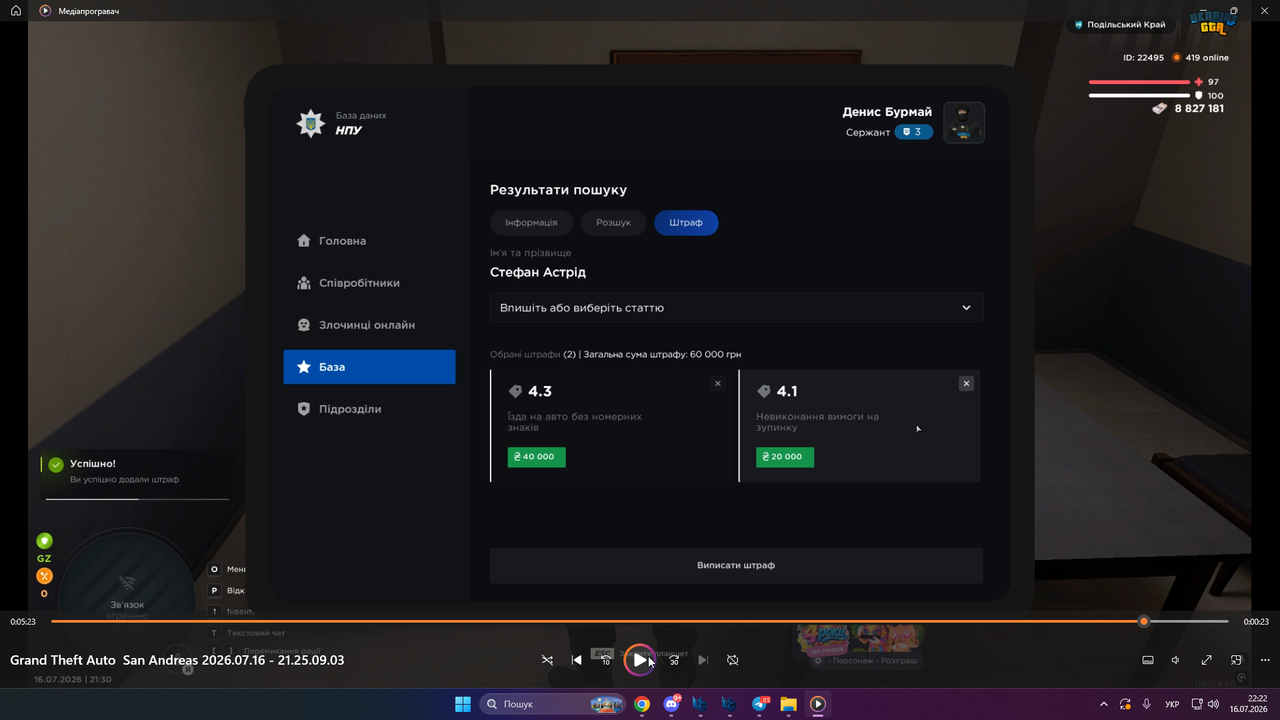Enter full screen in media player
This screenshot has height=720, width=1280.
[1207, 660]
